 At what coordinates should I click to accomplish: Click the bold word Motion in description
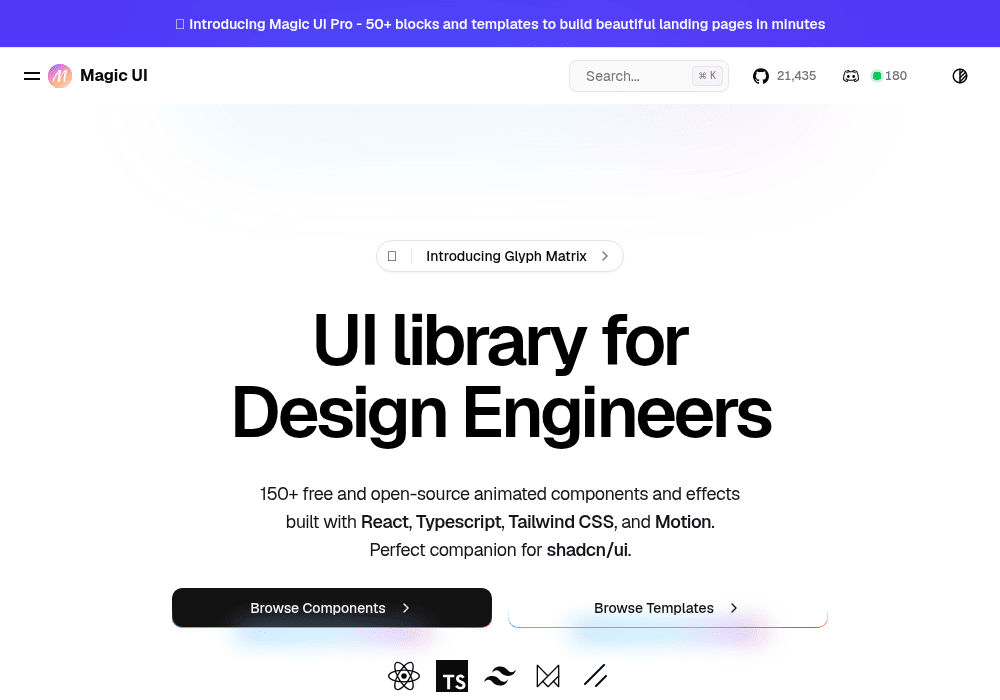[683, 521]
